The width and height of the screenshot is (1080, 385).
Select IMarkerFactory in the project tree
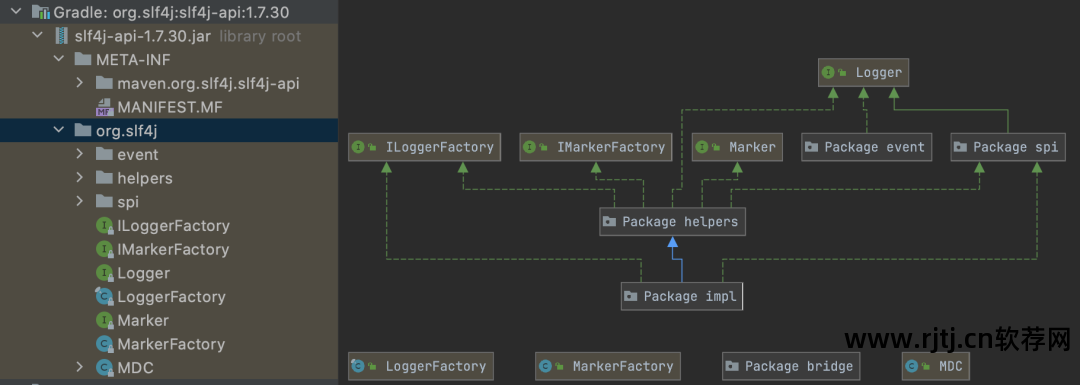point(173,249)
